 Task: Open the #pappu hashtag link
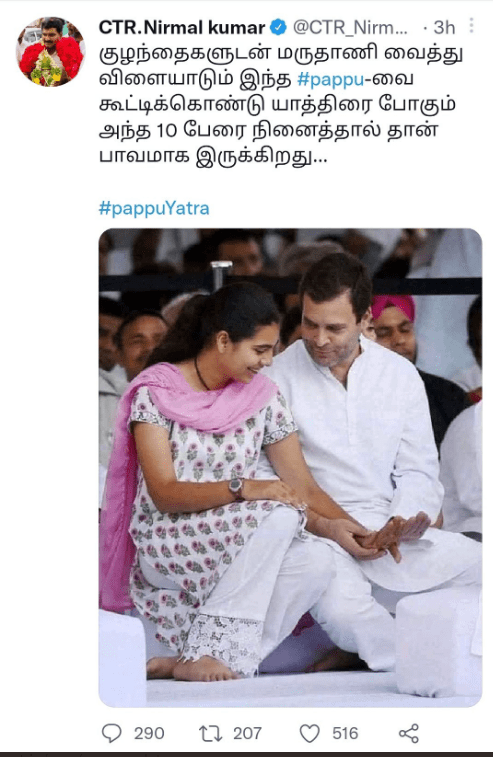tap(331, 79)
